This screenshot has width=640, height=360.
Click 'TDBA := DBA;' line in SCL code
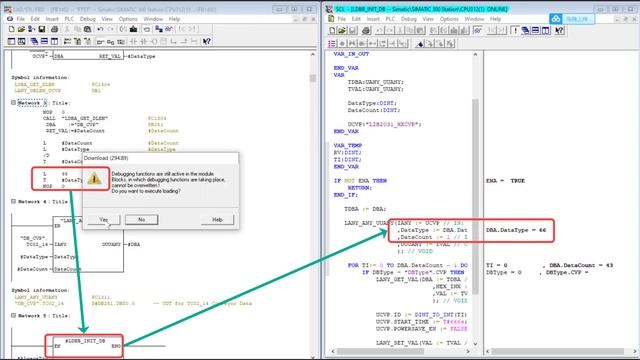tap(365, 209)
